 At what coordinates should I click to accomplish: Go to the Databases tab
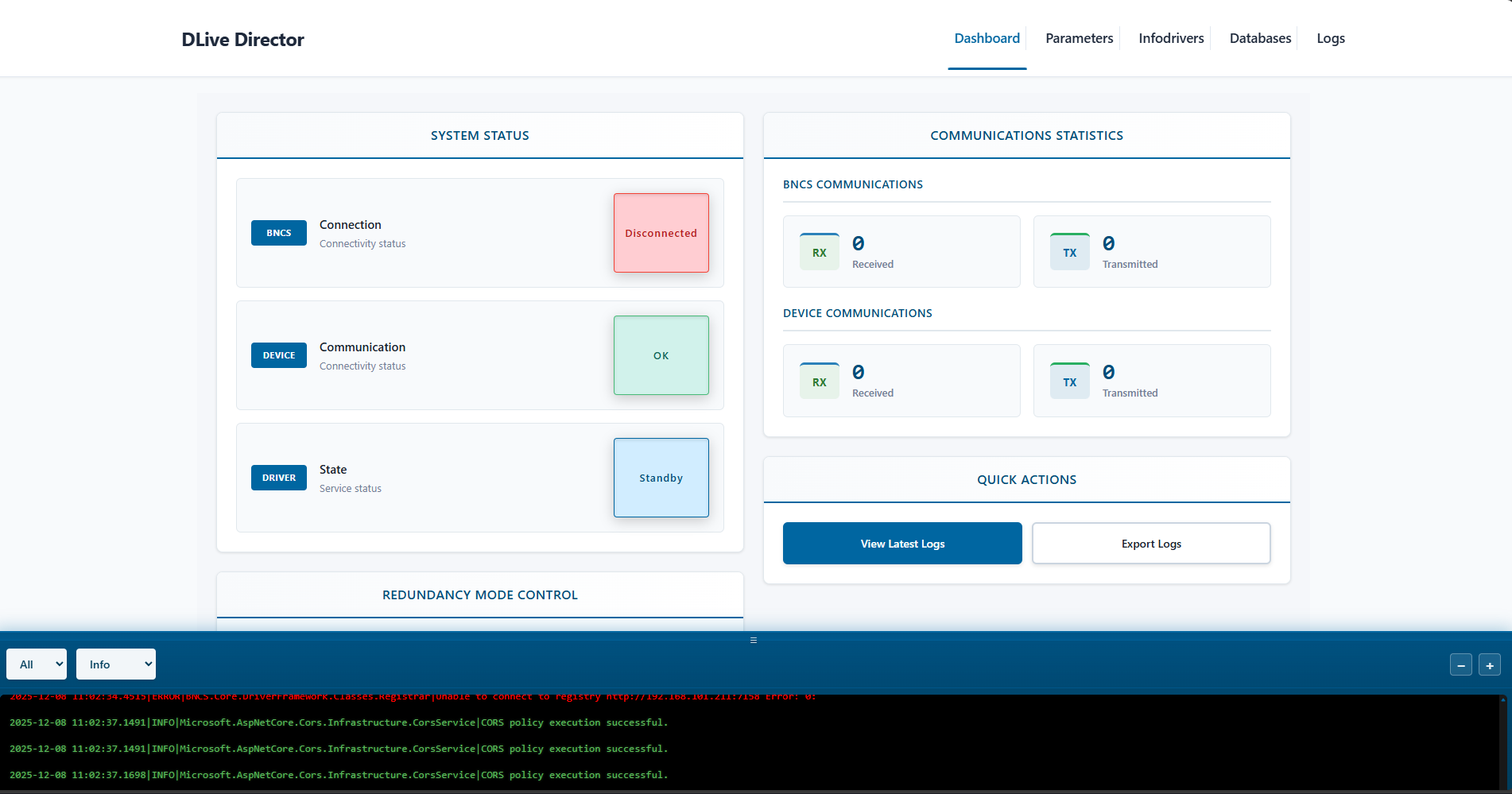(x=1260, y=38)
